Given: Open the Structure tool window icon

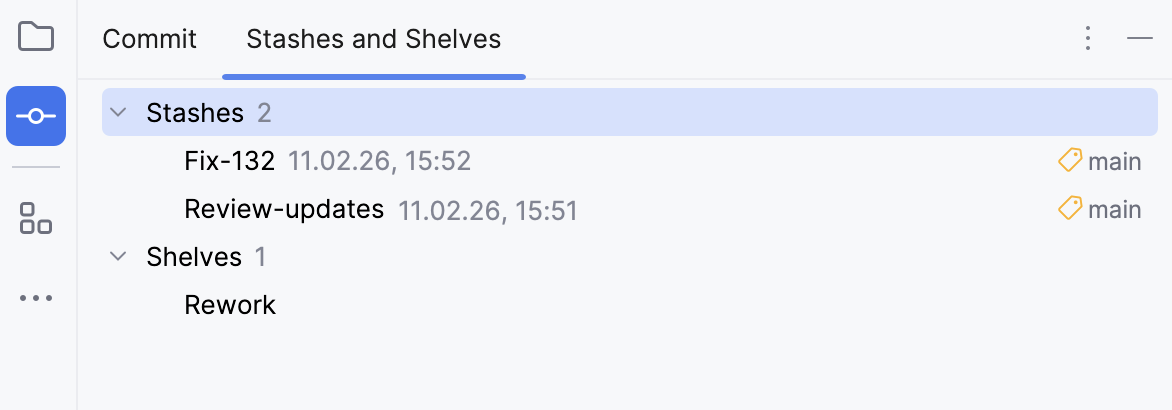Looking at the screenshot, I should (x=36, y=217).
